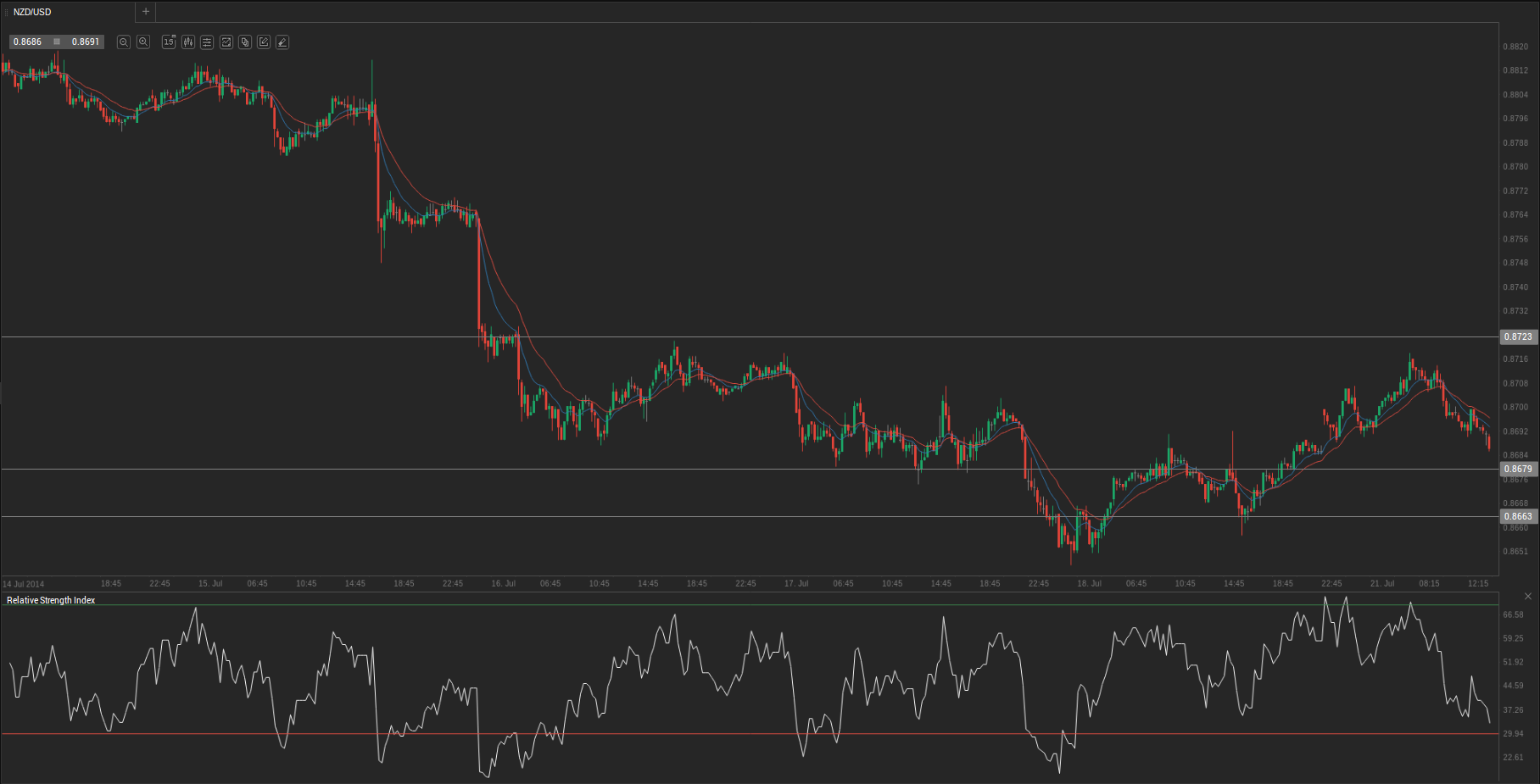Click the duplicate chart icon
The width and height of the screenshot is (1540, 784).
pos(245,42)
